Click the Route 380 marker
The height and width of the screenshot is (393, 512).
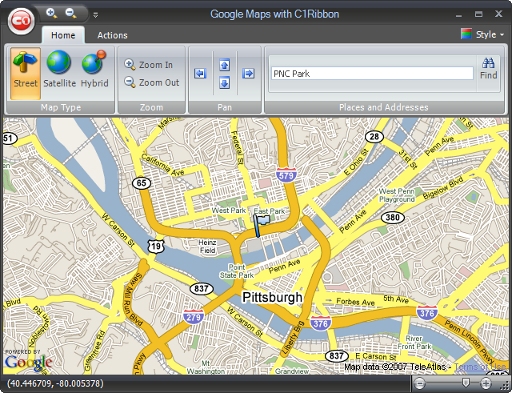click(x=393, y=218)
